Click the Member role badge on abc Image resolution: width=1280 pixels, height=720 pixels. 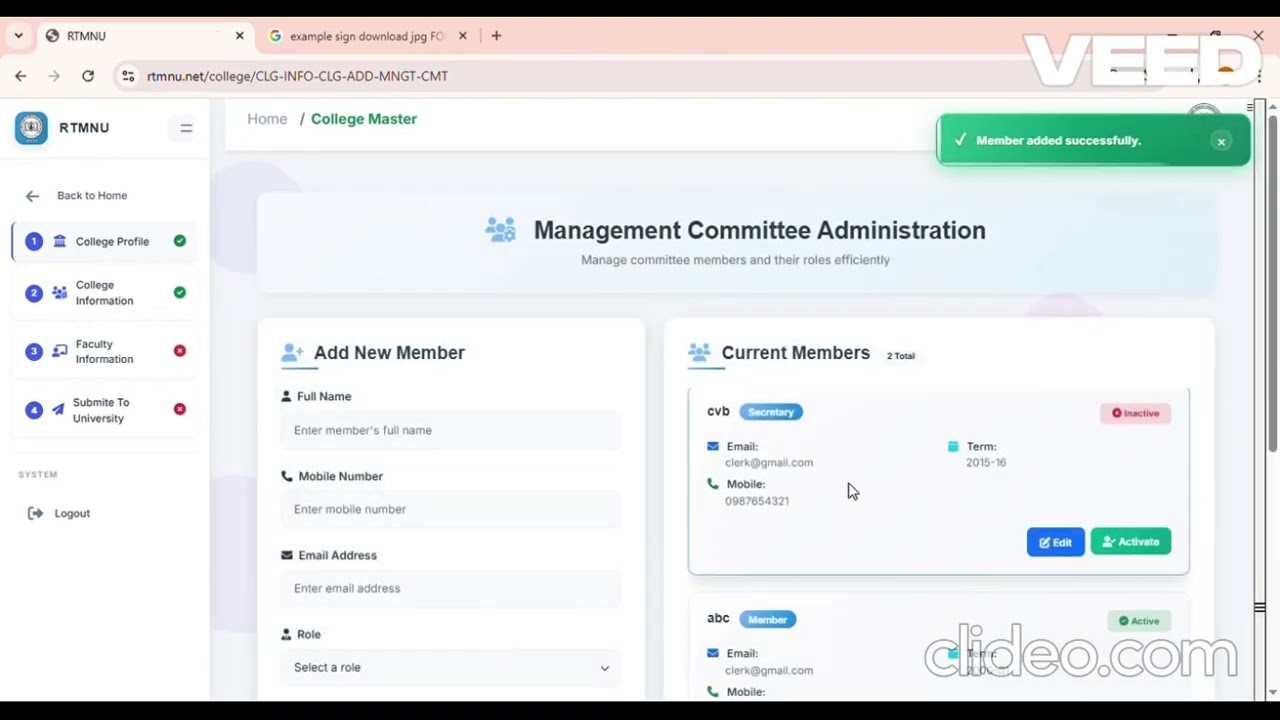[x=767, y=620]
